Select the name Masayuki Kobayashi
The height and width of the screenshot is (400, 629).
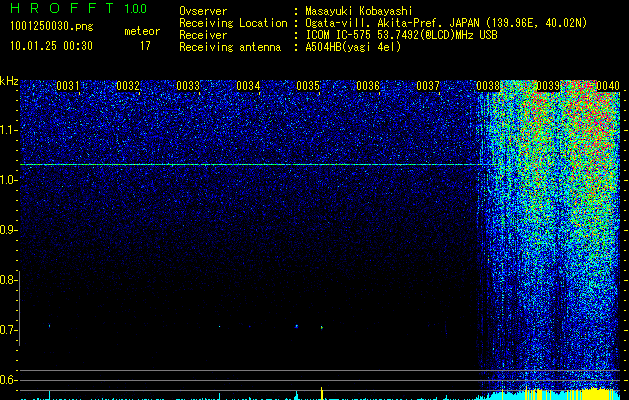tap(359, 11)
